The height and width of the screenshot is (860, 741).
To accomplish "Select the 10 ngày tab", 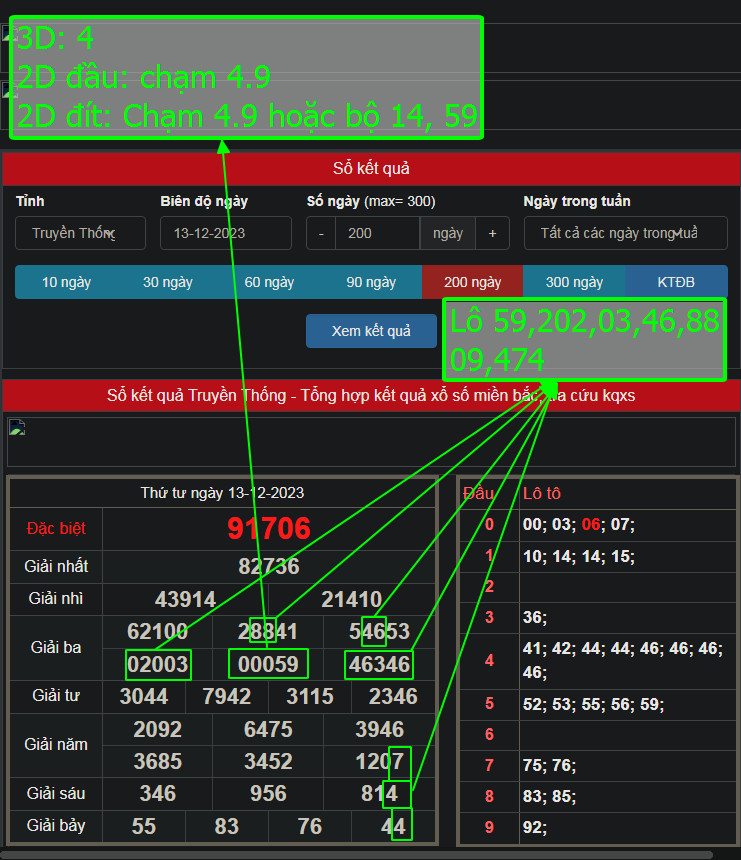I will point(66,282).
